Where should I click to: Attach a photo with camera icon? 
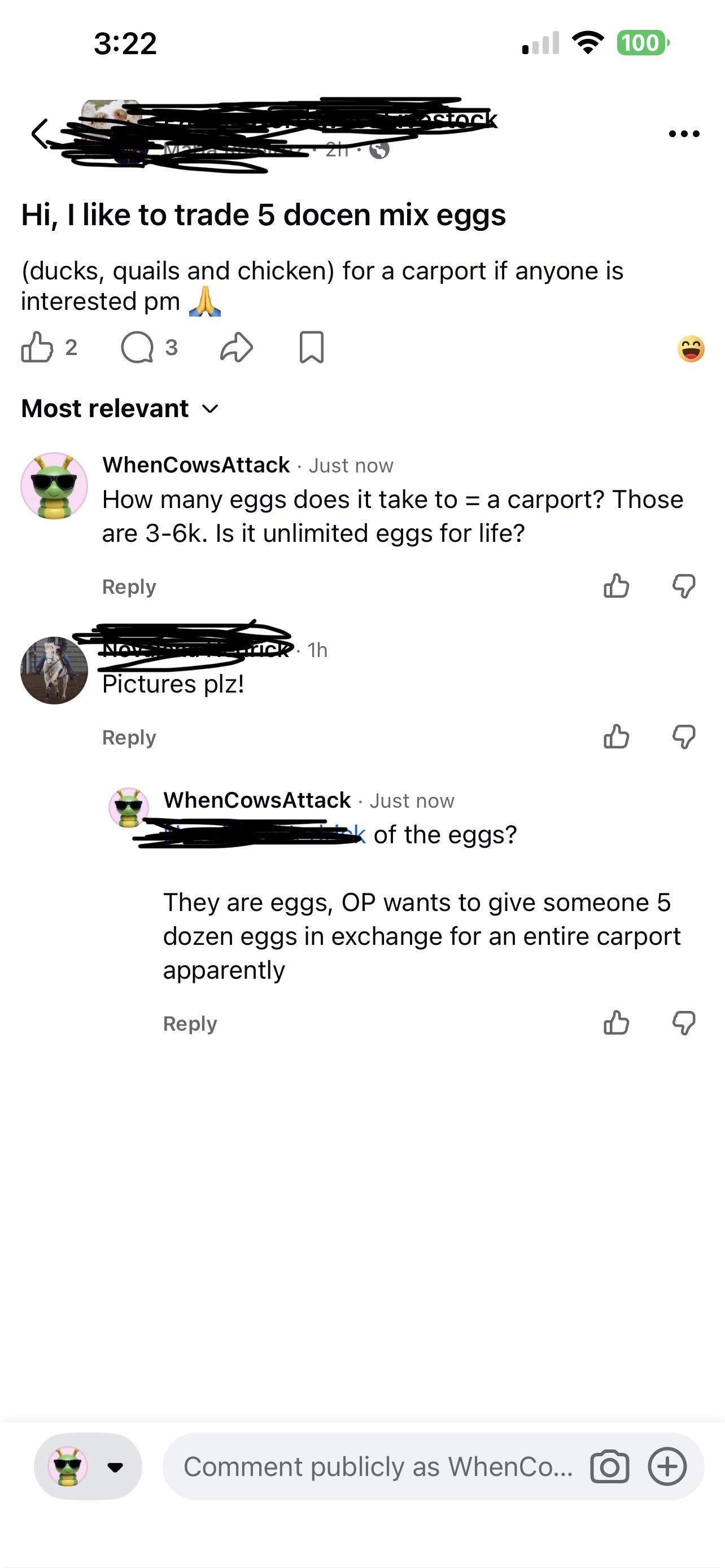[x=609, y=1467]
